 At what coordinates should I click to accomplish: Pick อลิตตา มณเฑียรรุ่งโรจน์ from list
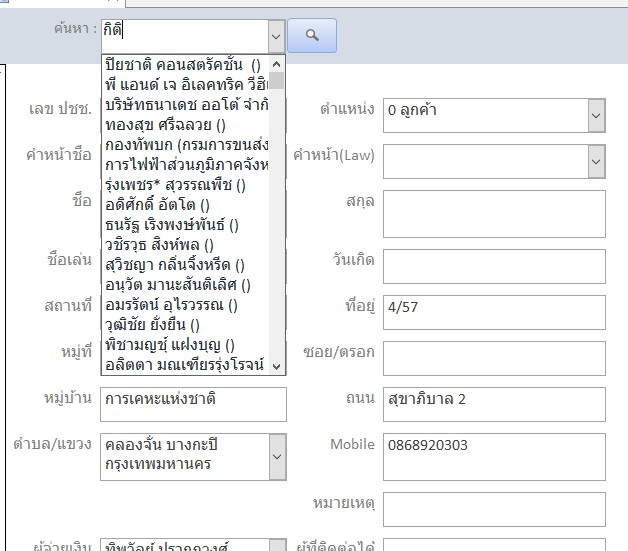tap(186, 364)
